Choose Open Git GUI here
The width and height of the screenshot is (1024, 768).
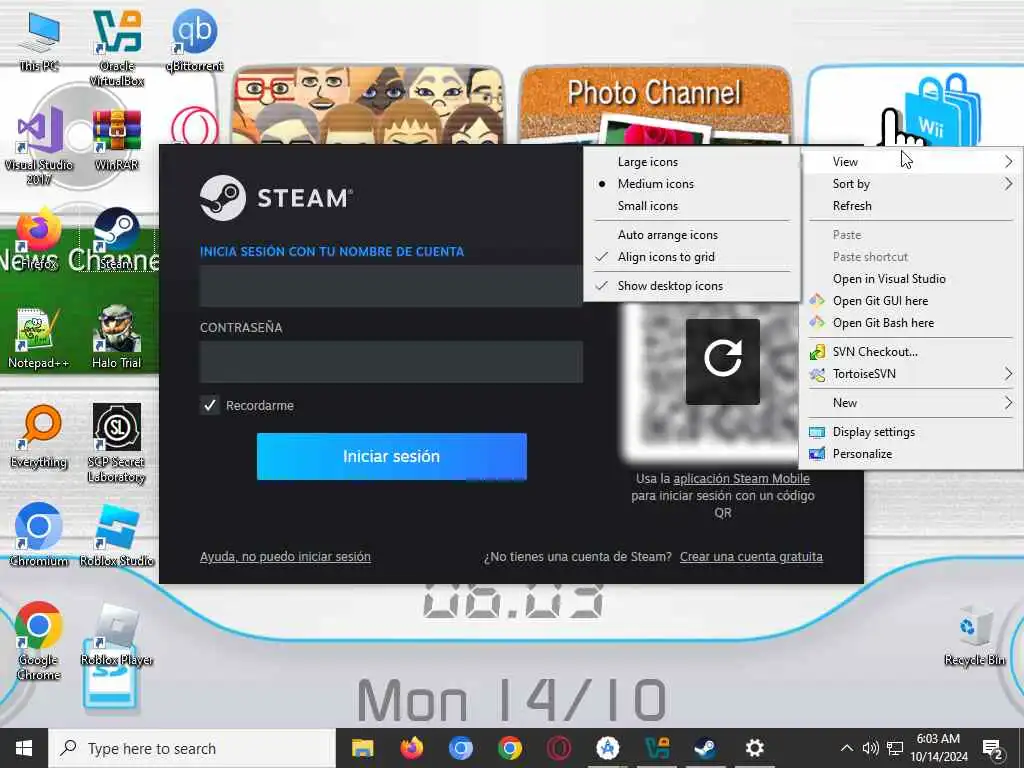pos(911,301)
